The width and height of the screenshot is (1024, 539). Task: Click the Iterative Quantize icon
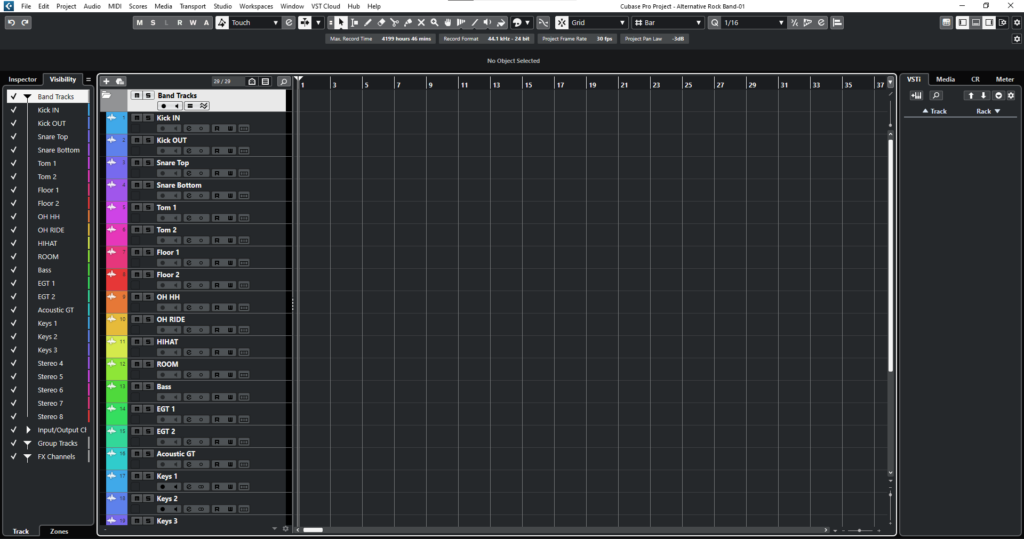click(x=794, y=23)
